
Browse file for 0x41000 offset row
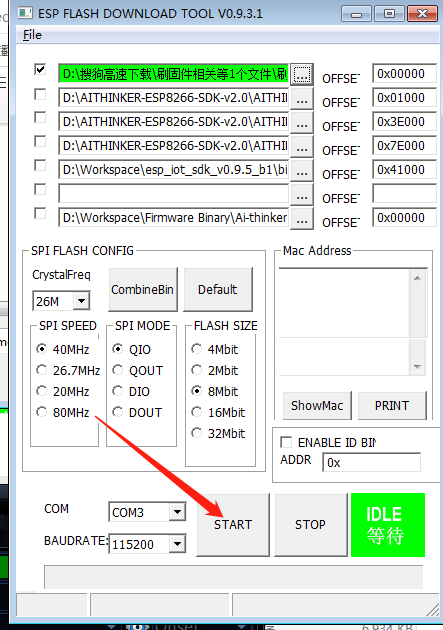pos(302,170)
